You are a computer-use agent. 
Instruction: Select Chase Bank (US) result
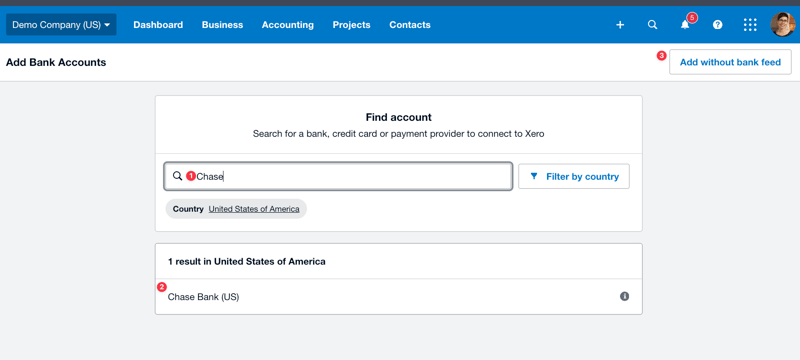pos(398,297)
